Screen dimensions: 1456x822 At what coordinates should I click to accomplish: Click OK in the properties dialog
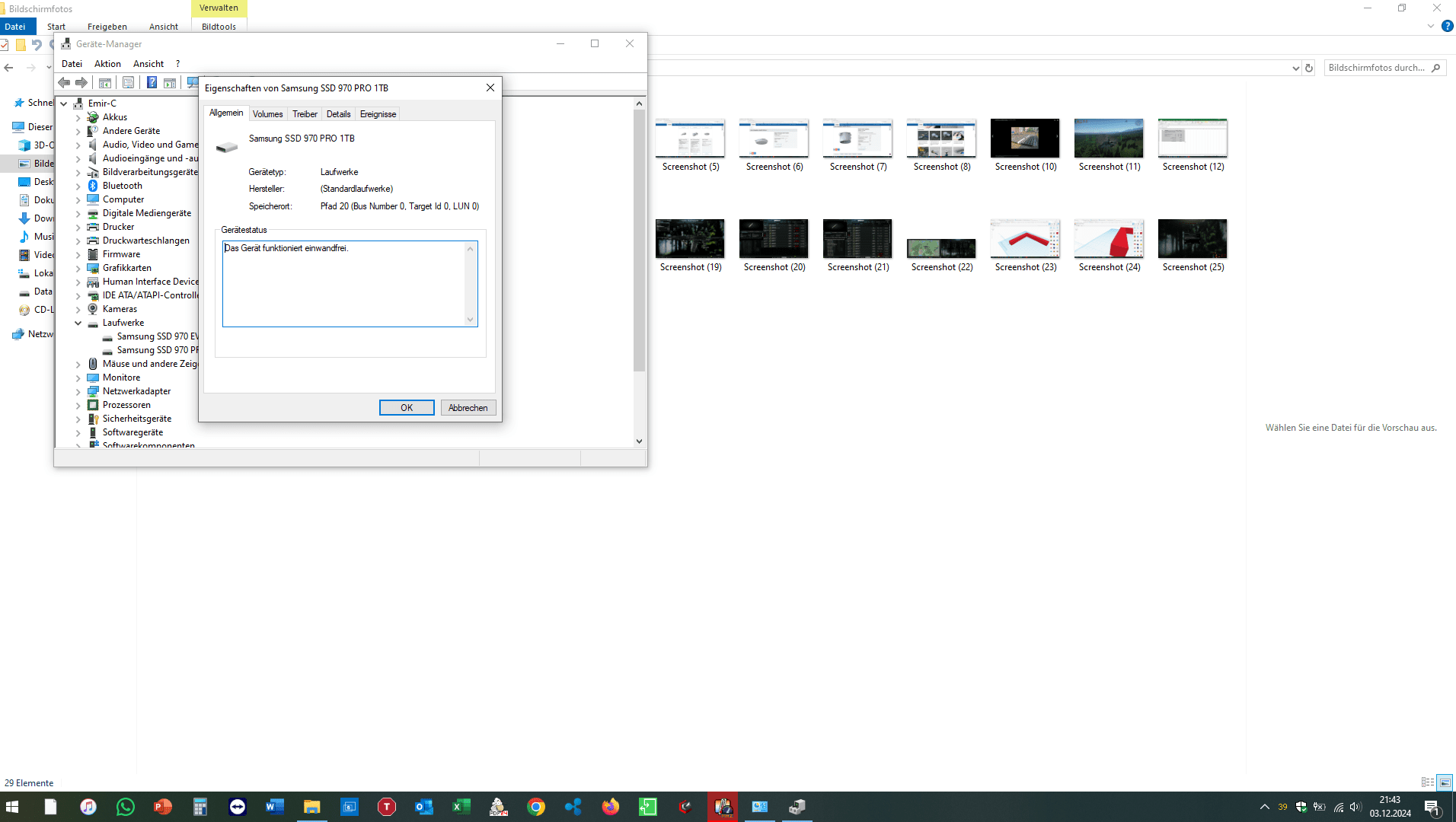(x=407, y=408)
